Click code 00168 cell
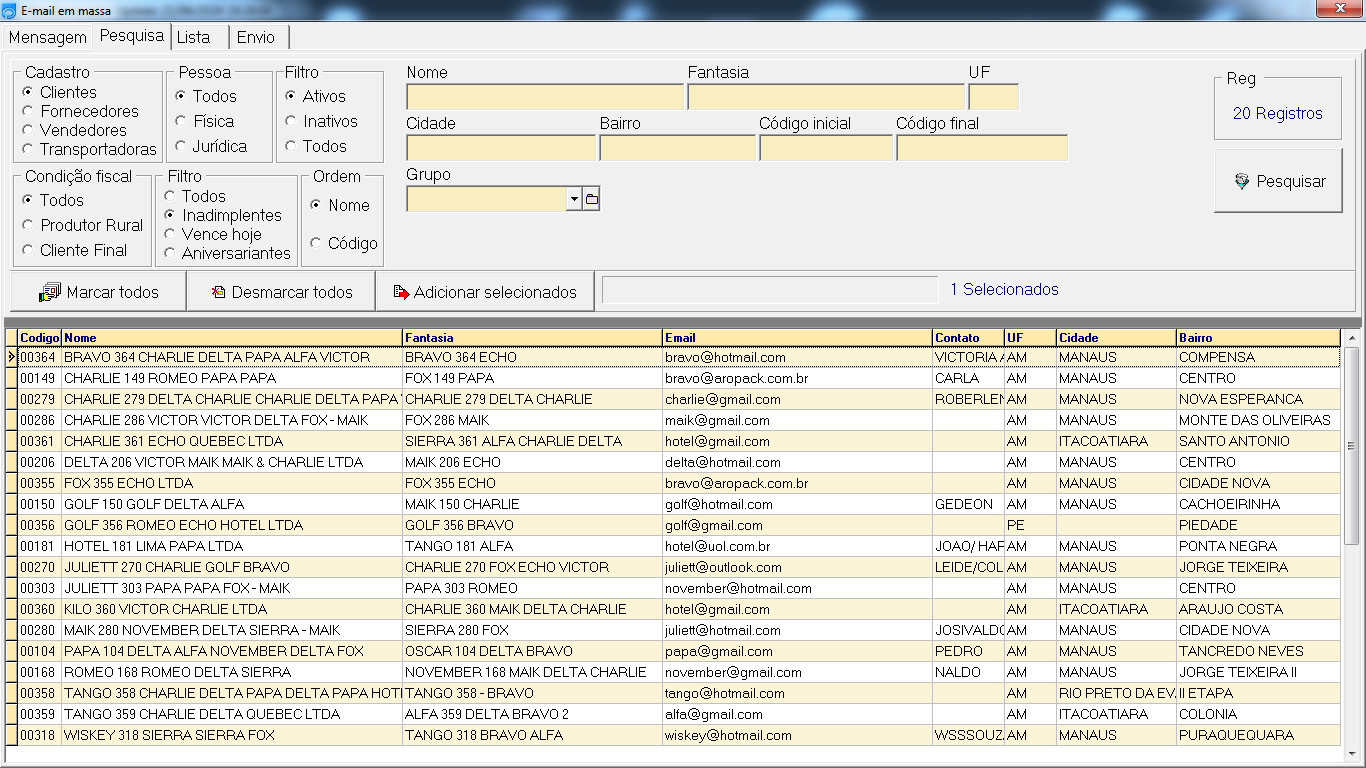Image resolution: width=1366 pixels, height=768 pixels. tap(40, 672)
